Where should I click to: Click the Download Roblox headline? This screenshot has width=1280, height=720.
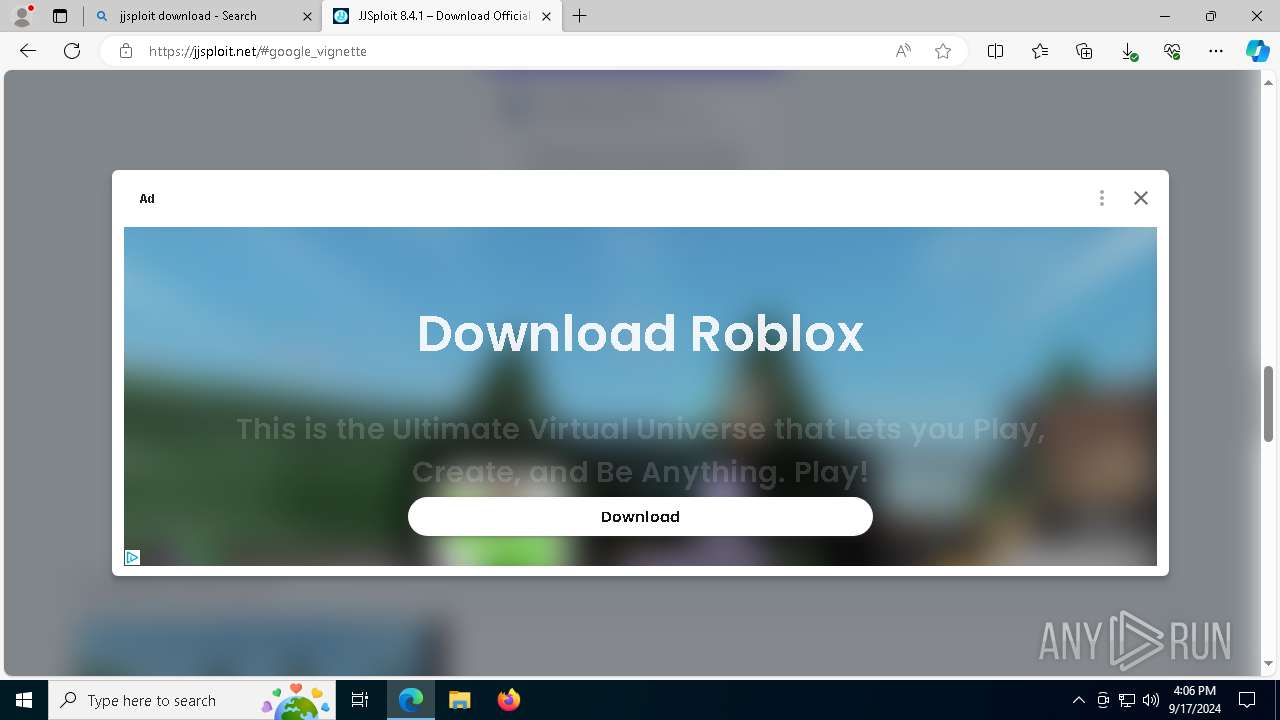pos(640,333)
